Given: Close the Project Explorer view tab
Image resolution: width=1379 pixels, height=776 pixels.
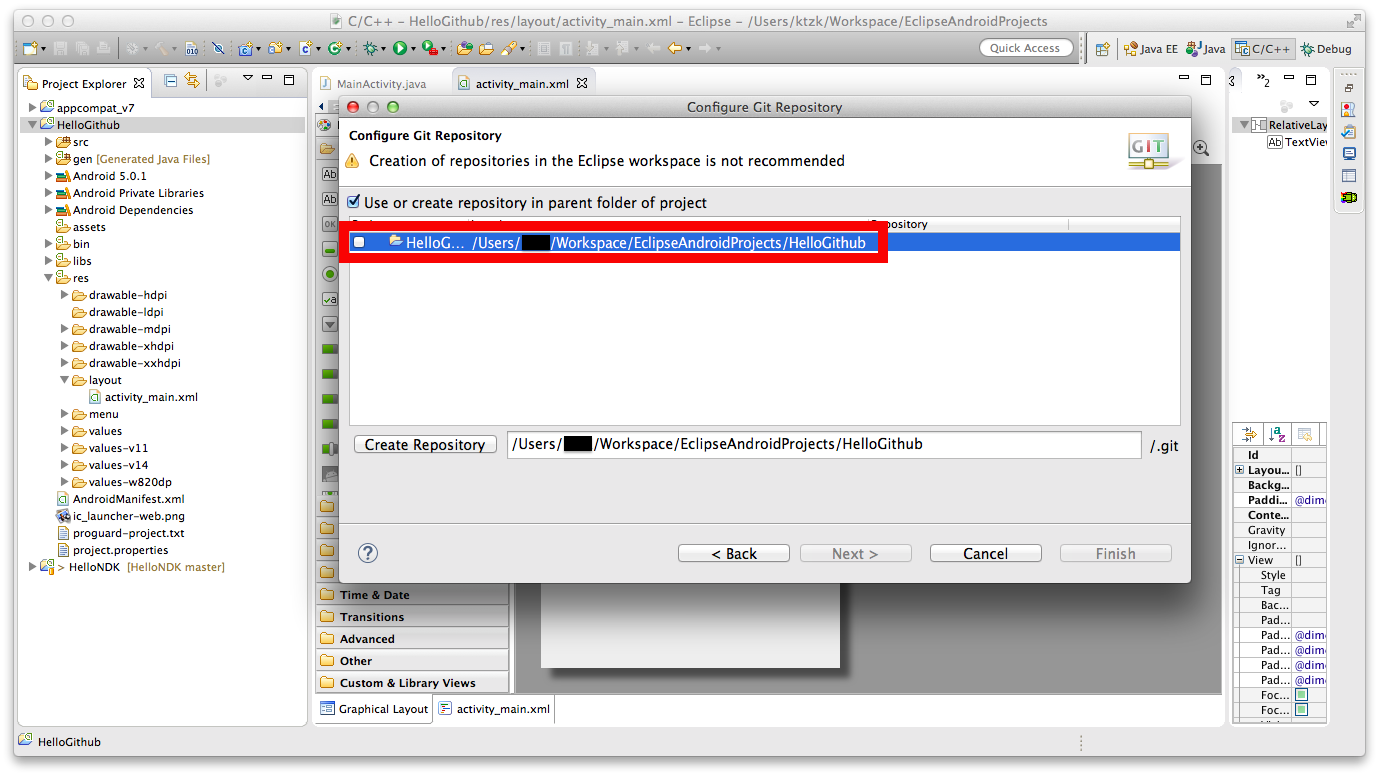Looking at the screenshot, I should 139,84.
